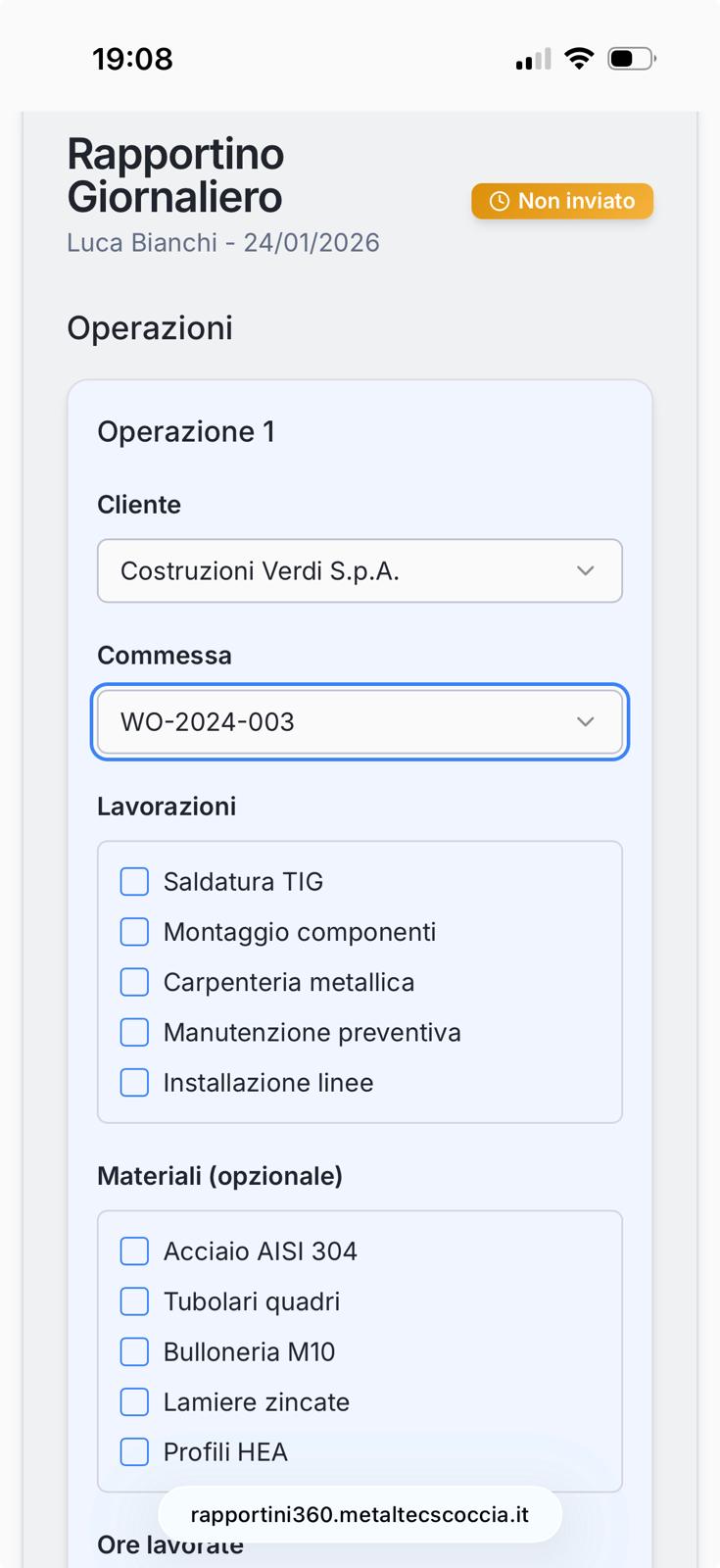The width and height of the screenshot is (720, 1568).
Task: Tap the Operazioni section heading
Action: (x=150, y=328)
